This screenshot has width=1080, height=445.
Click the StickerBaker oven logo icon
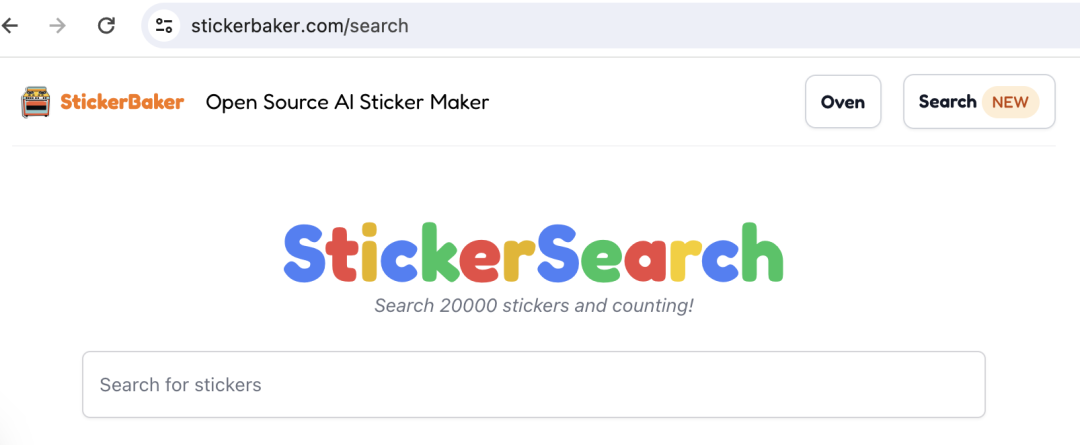point(36,102)
